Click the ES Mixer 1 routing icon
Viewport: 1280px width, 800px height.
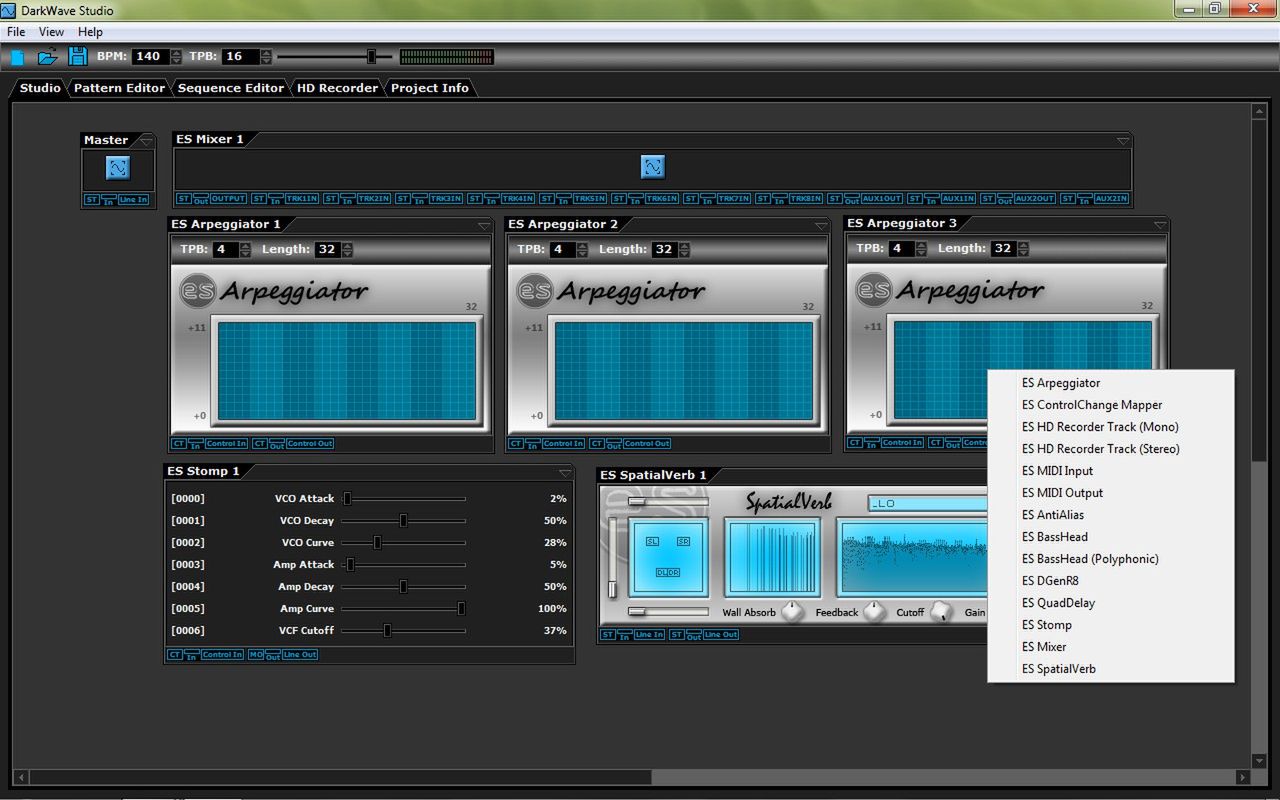pos(652,166)
